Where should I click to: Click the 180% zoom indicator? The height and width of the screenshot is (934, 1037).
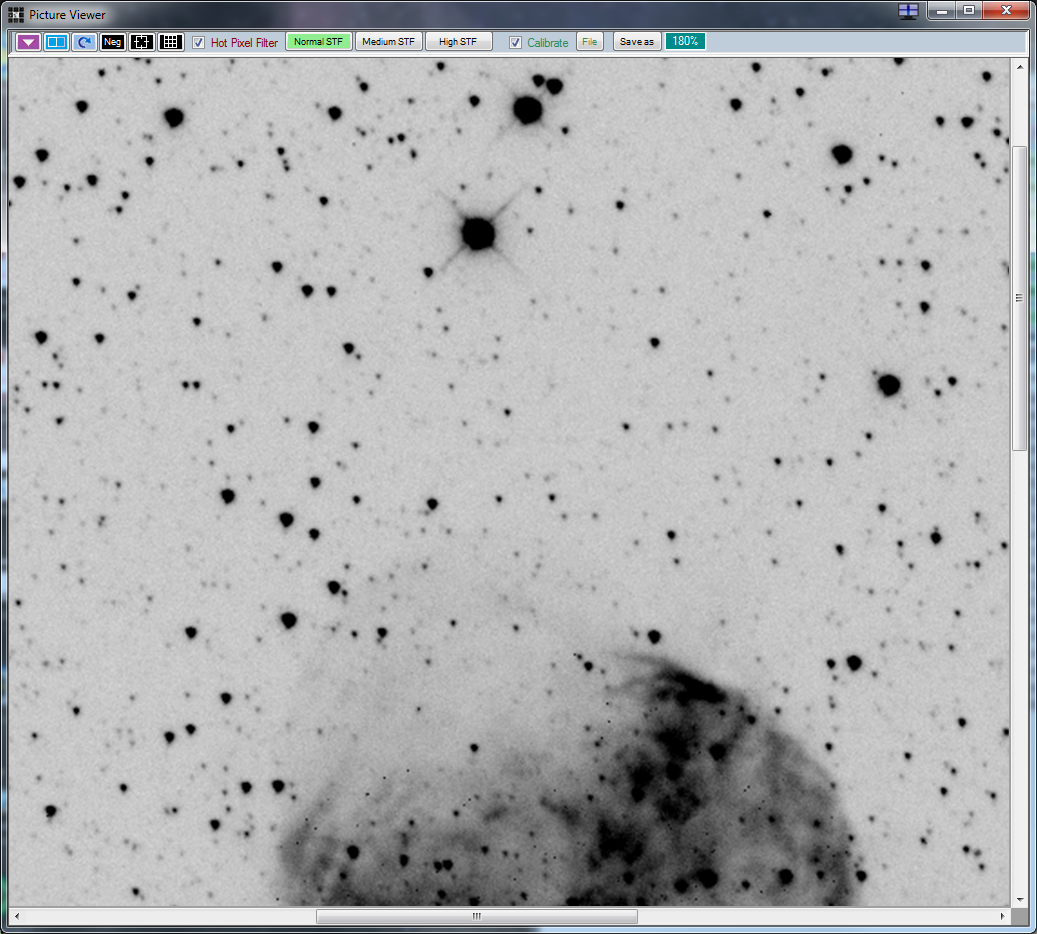coord(685,41)
